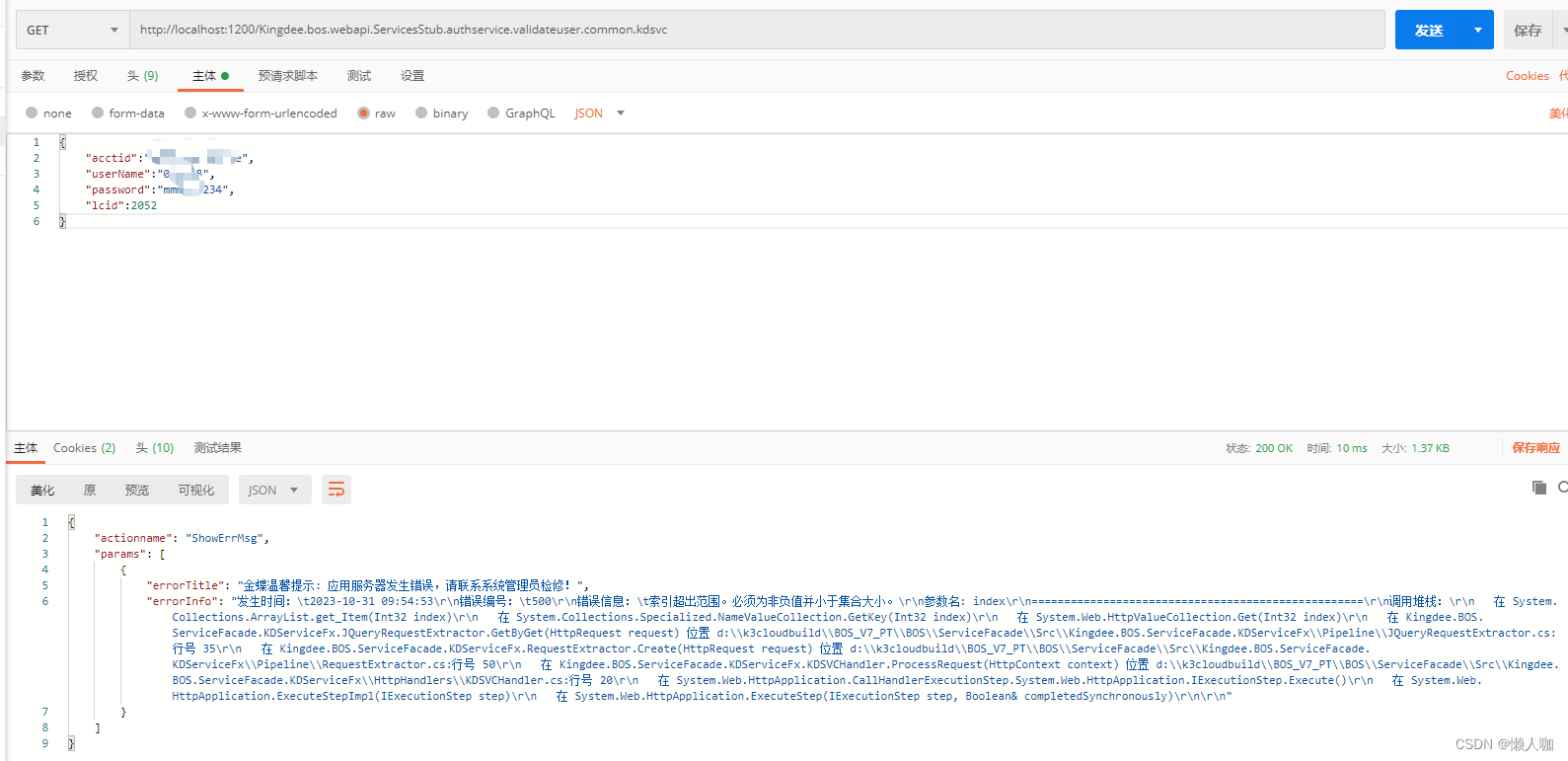The image size is (1568, 761).
Task: Click the 10 ms response time
Action: tap(1351, 448)
